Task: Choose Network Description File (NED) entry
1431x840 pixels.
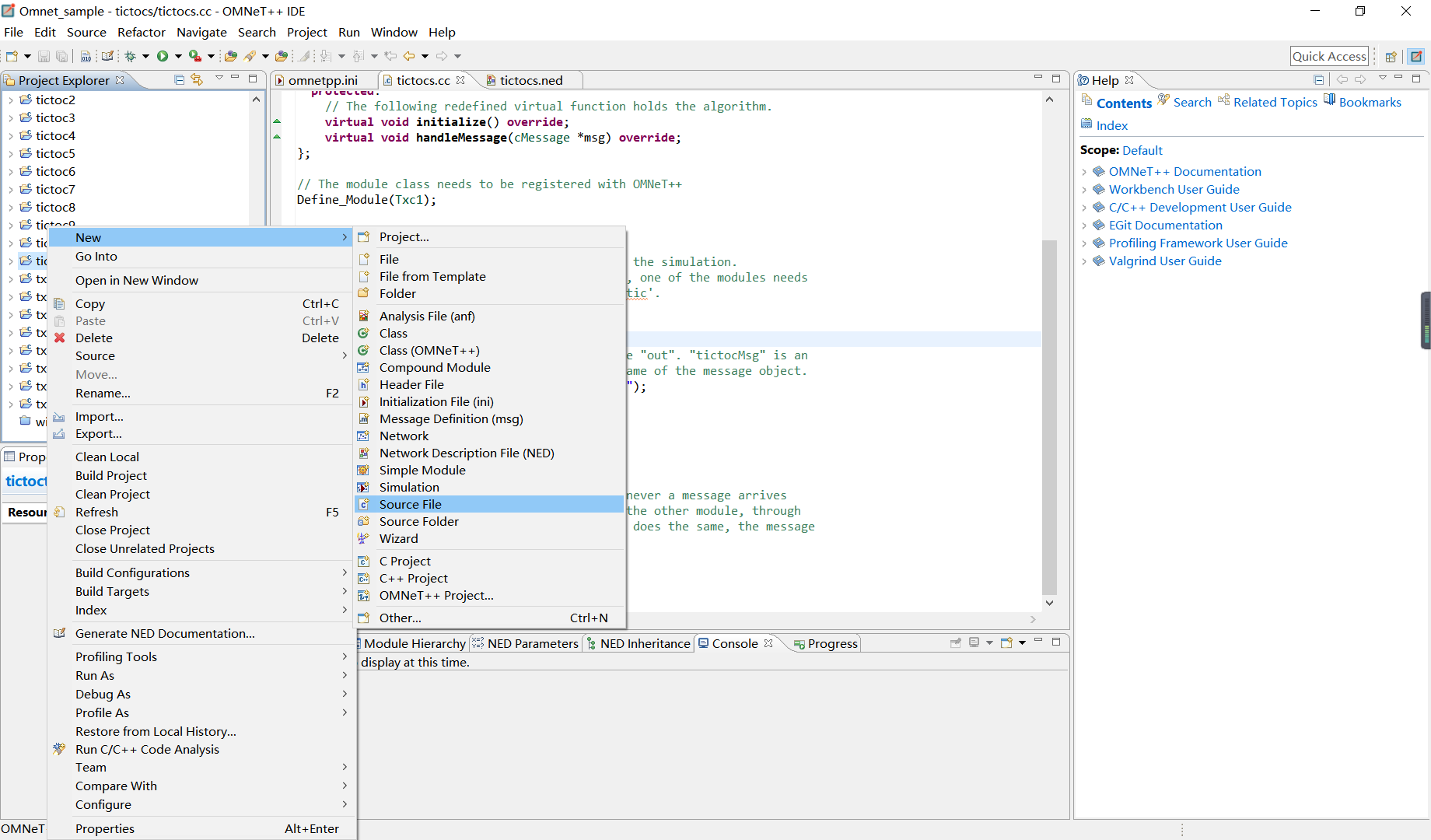Action: coord(490,453)
